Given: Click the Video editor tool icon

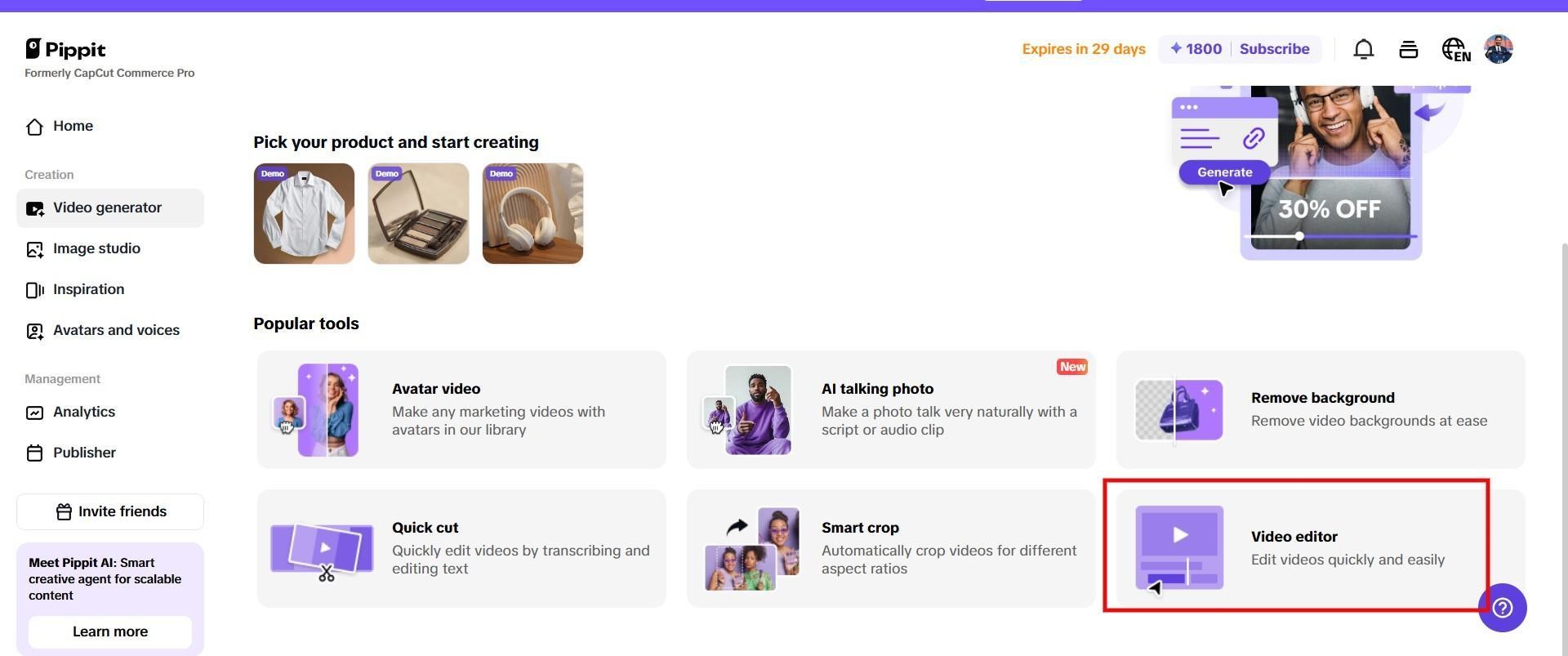Looking at the screenshot, I should click(1178, 548).
